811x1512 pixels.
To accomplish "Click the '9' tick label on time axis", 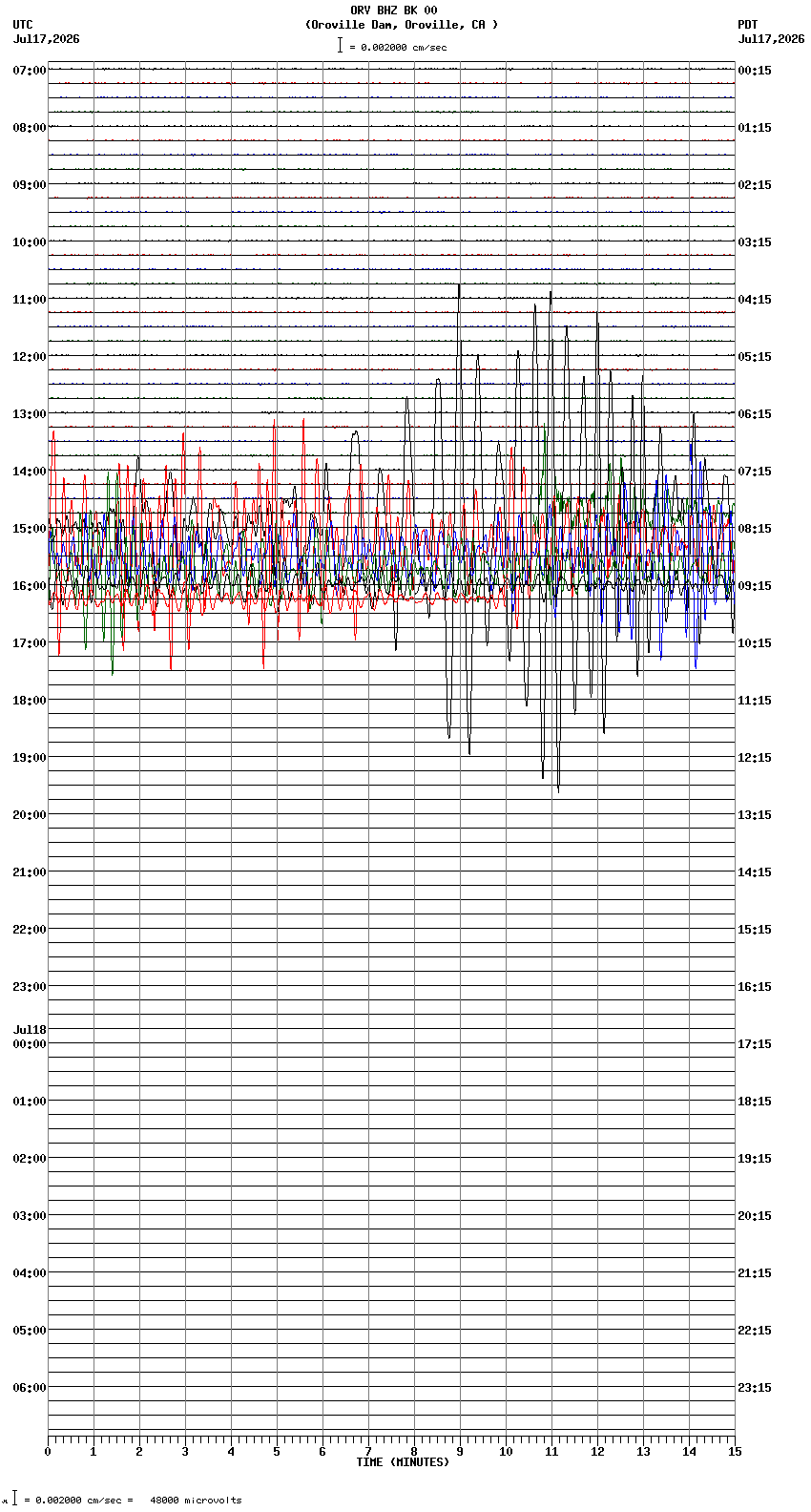I will point(460,1452).
